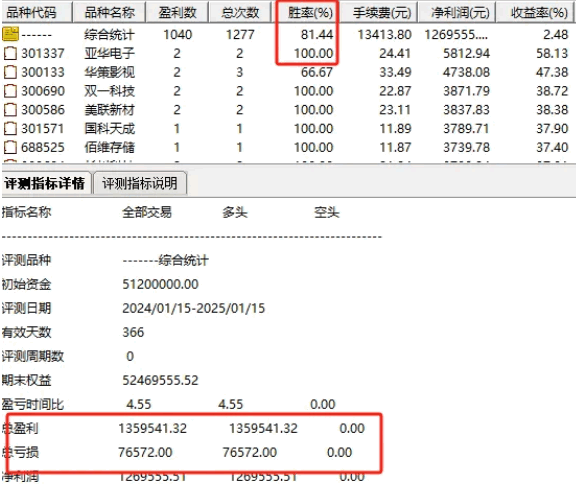Image resolution: width=576 pixels, height=484 pixels.
Task: Click stock code 300690
Action: pos(43,91)
